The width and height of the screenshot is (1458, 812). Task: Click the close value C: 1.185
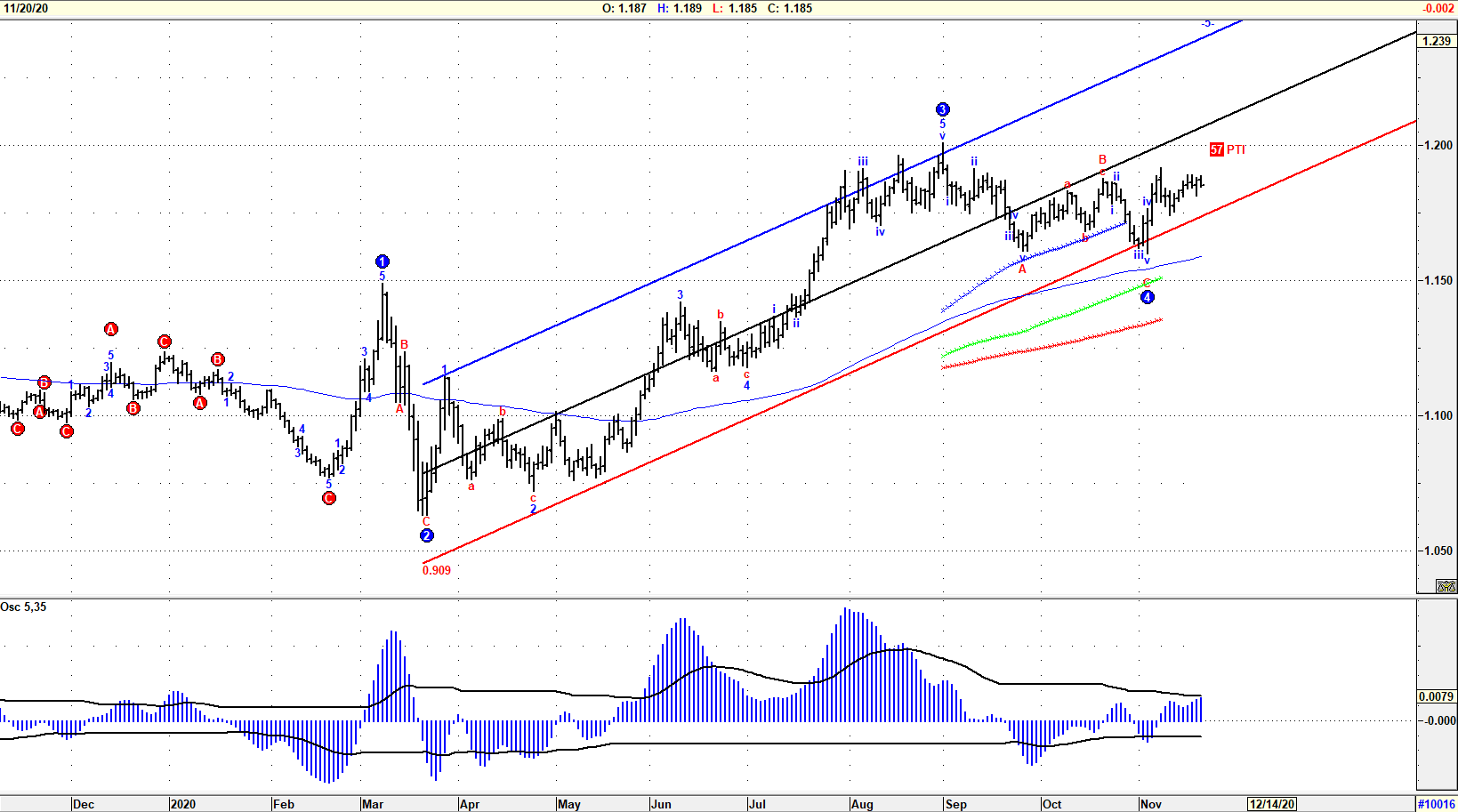pyautogui.click(x=790, y=8)
